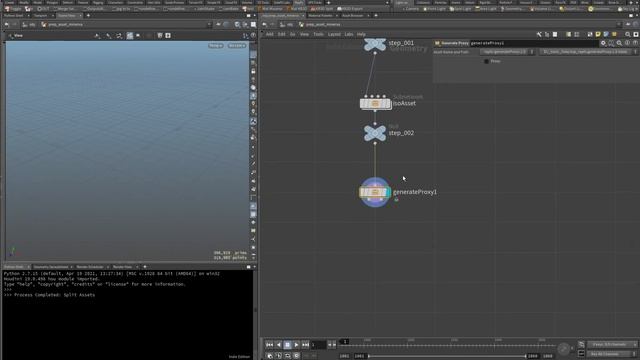Toggle the Proxy checkbox
640x360 pixels.
coord(486,61)
